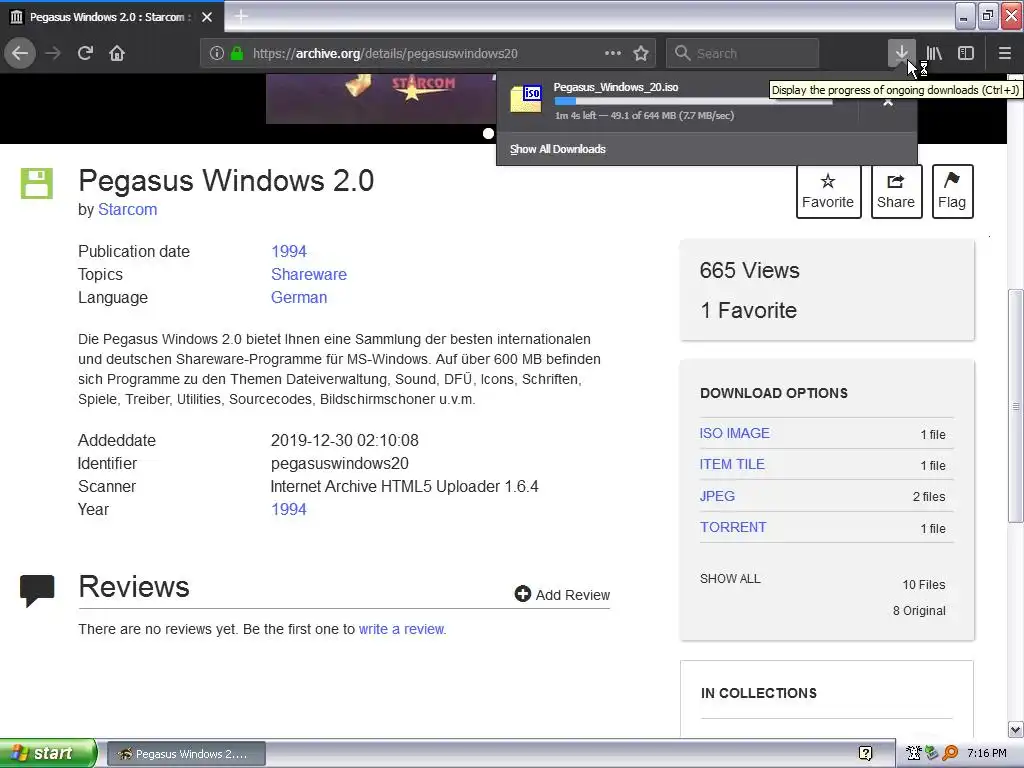Open a new tab with plus button
Screen dimensions: 1024x768
(x=241, y=16)
